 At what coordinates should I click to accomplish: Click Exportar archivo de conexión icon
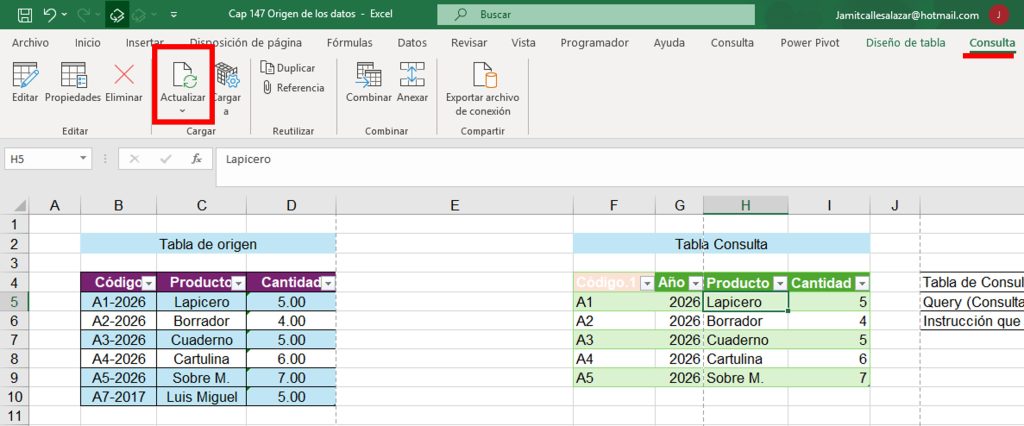pyautogui.click(x=483, y=75)
